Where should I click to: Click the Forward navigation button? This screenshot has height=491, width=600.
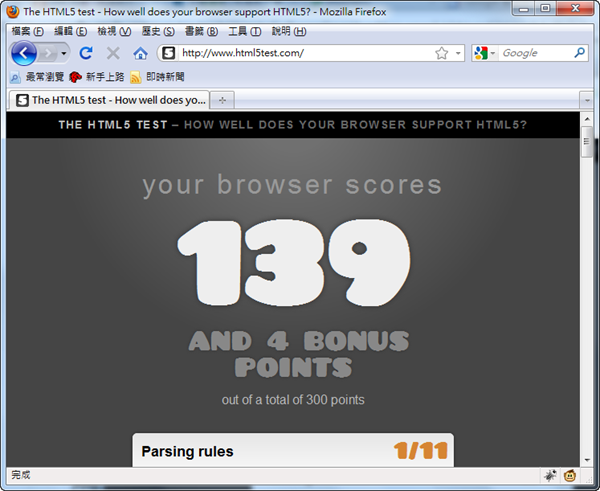tap(49, 53)
